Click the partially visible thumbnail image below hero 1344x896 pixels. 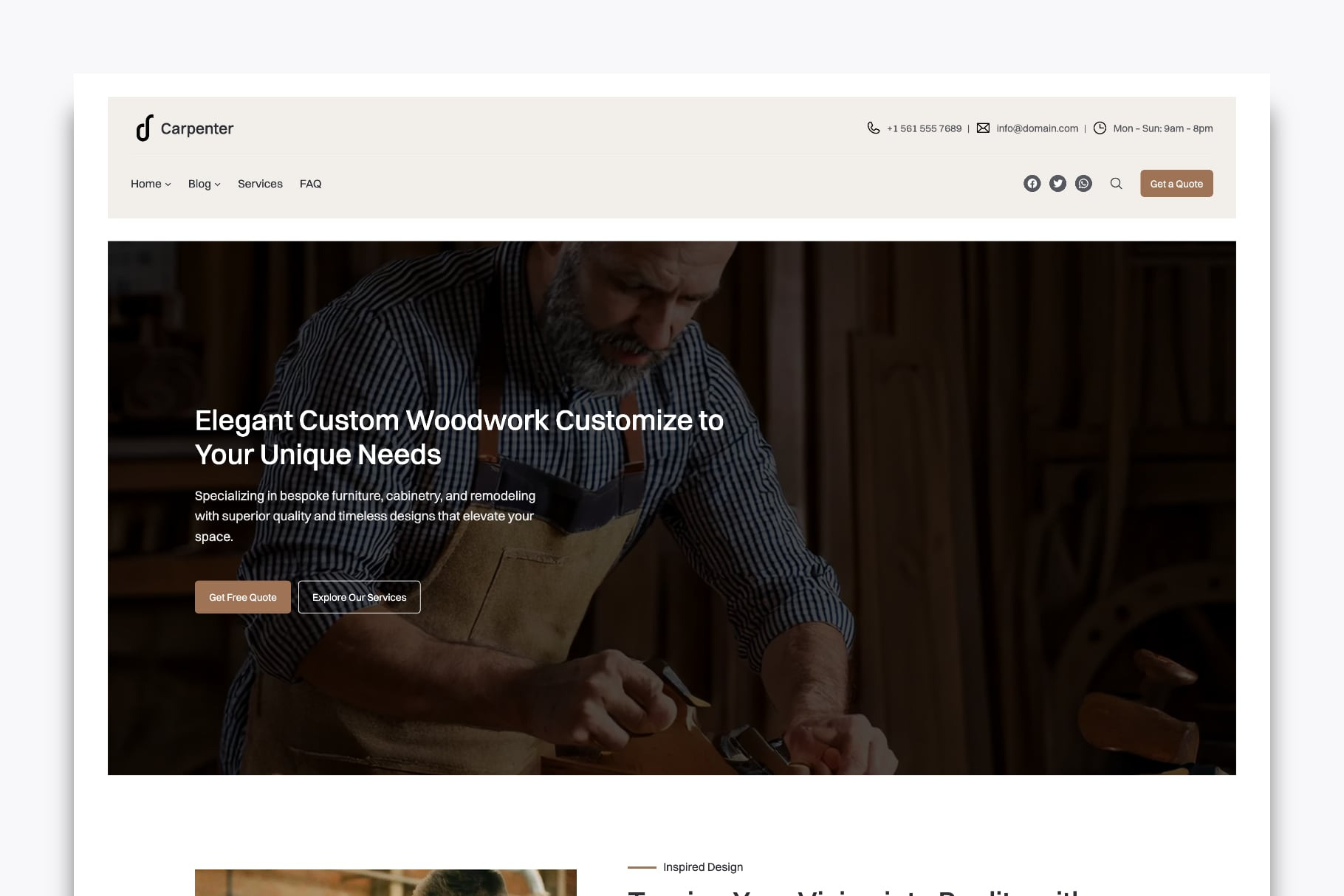[385, 883]
